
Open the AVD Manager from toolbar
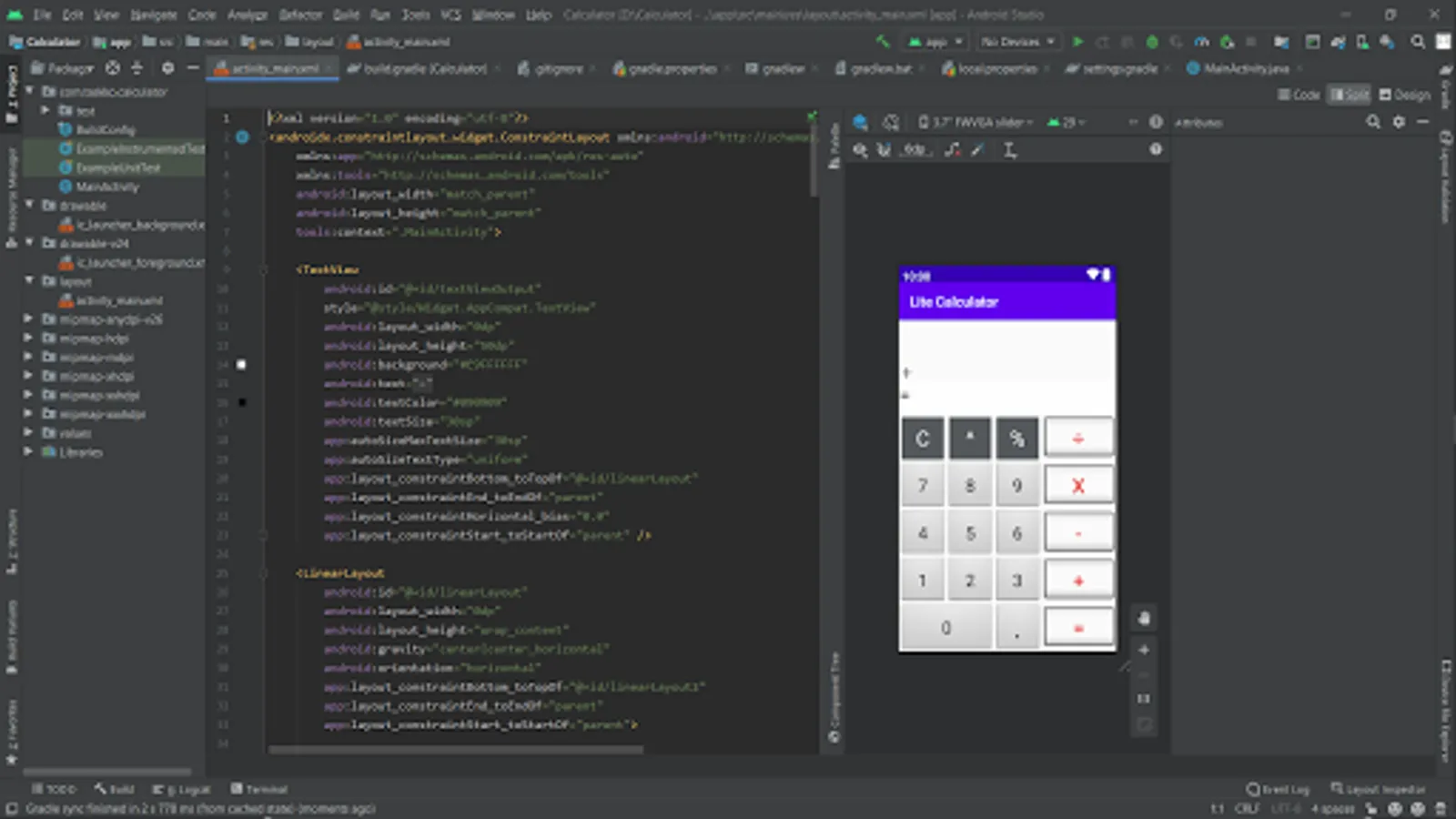coord(1361,42)
